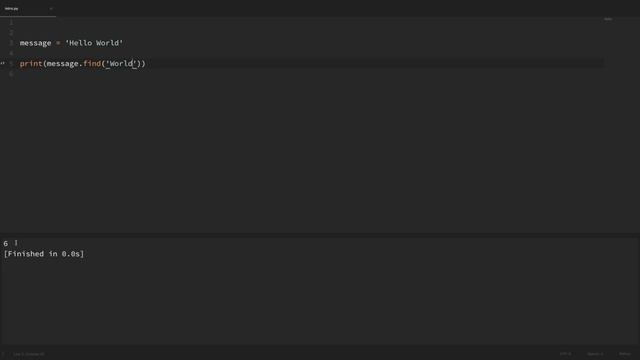Screen dimensions: 640x360
Task: Click the minimap code preview
Action: click(608, 19)
